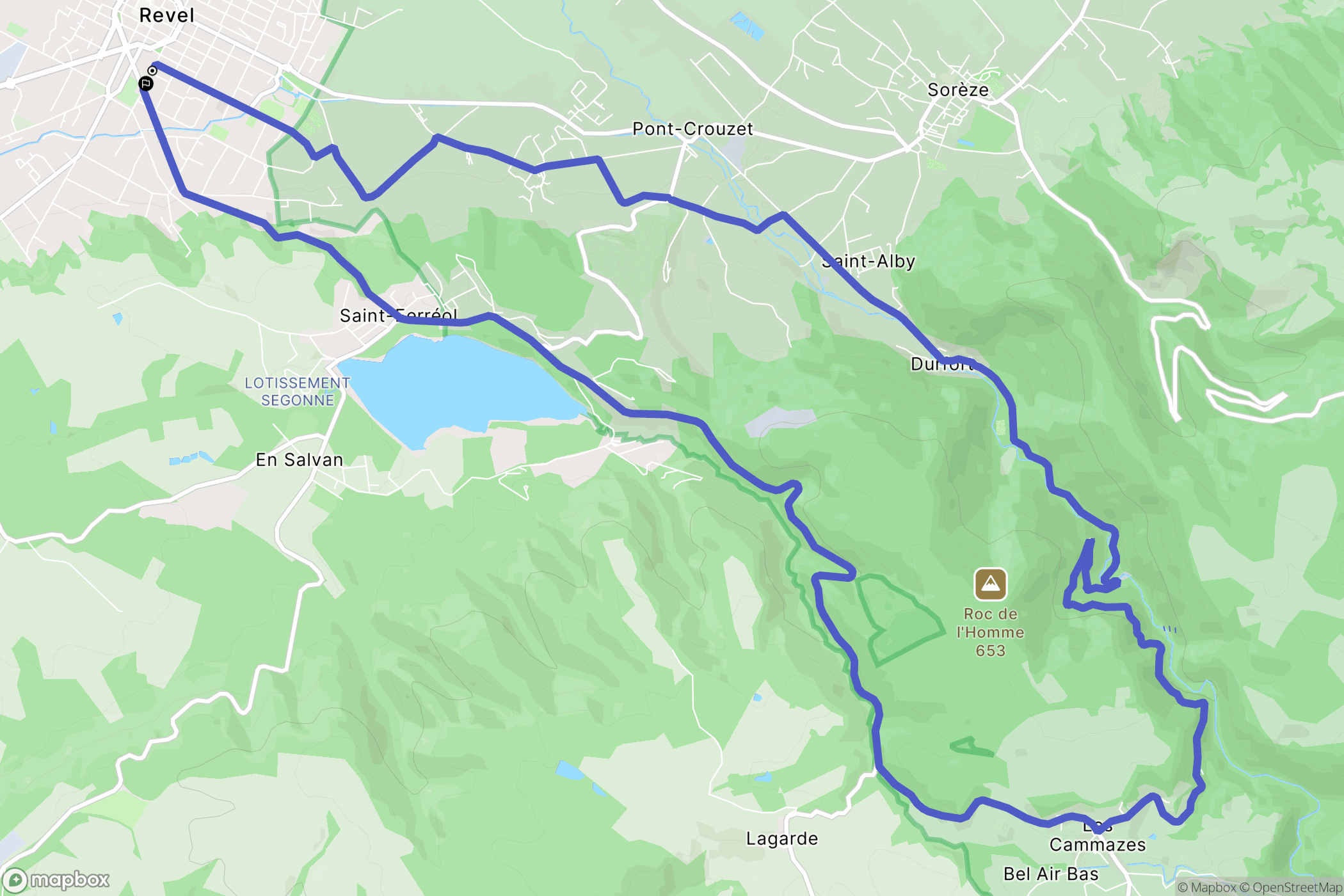Click the Mapbox attribution link

tap(1207, 887)
